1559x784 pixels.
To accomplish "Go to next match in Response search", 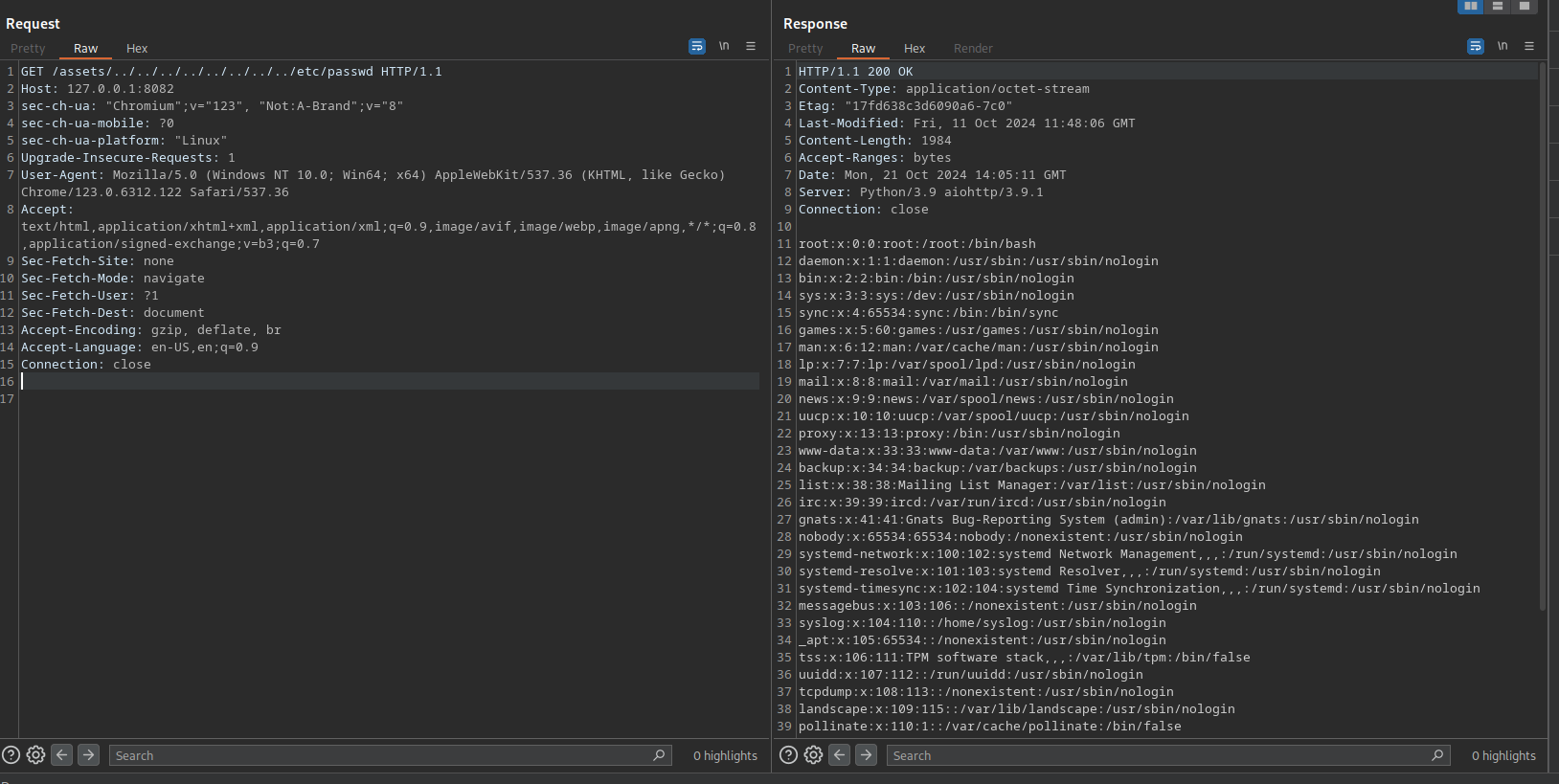I will pyautogui.click(x=866, y=754).
